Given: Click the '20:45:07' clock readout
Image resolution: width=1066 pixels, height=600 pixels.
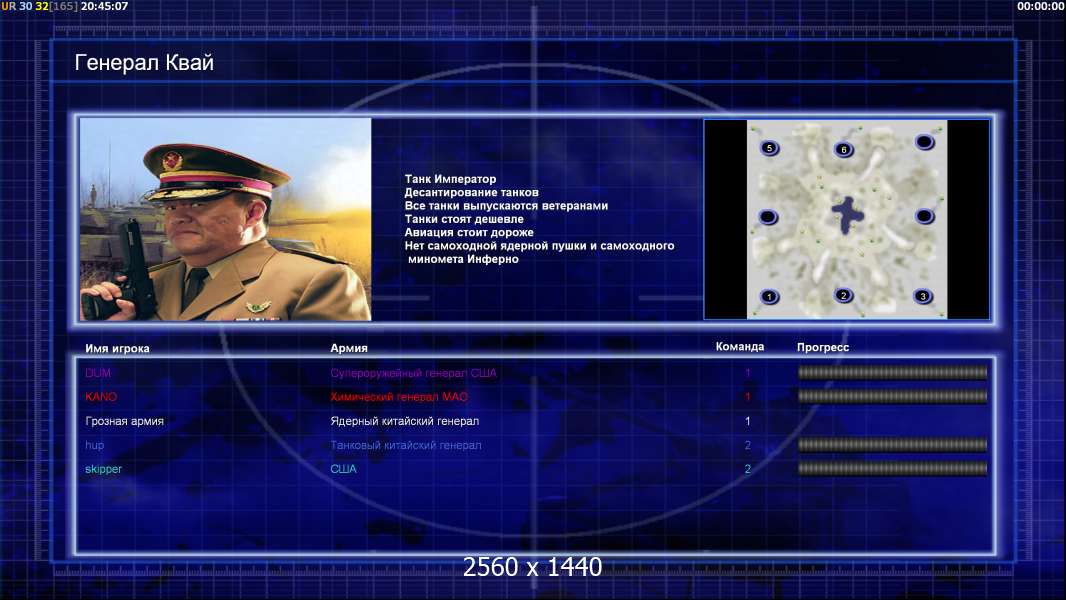Looking at the screenshot, I should coord(104,6).
